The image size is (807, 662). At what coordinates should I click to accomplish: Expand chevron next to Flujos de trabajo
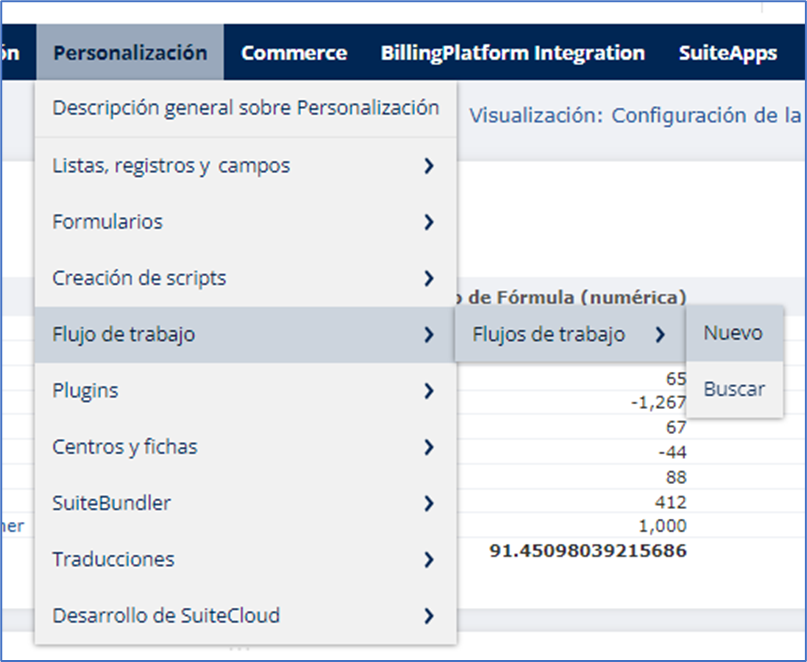pyautogui.click(x=660, y=335)
